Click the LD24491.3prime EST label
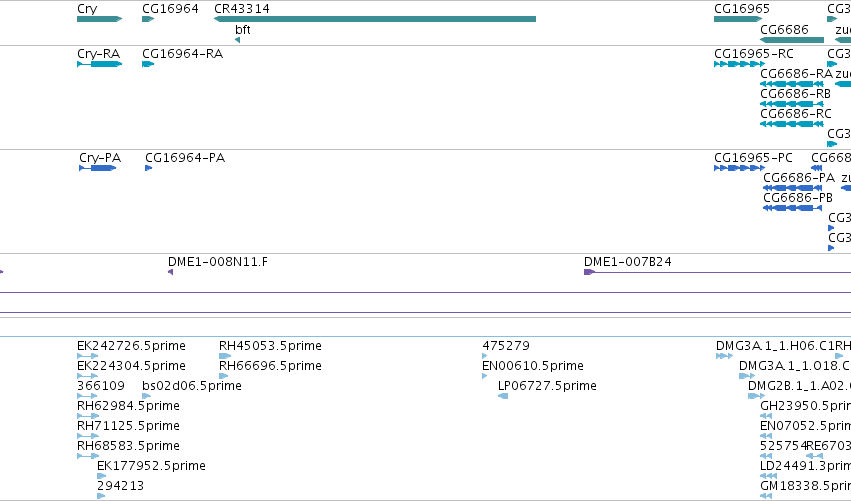The image size is (851, 501). [x=805, y=466]
